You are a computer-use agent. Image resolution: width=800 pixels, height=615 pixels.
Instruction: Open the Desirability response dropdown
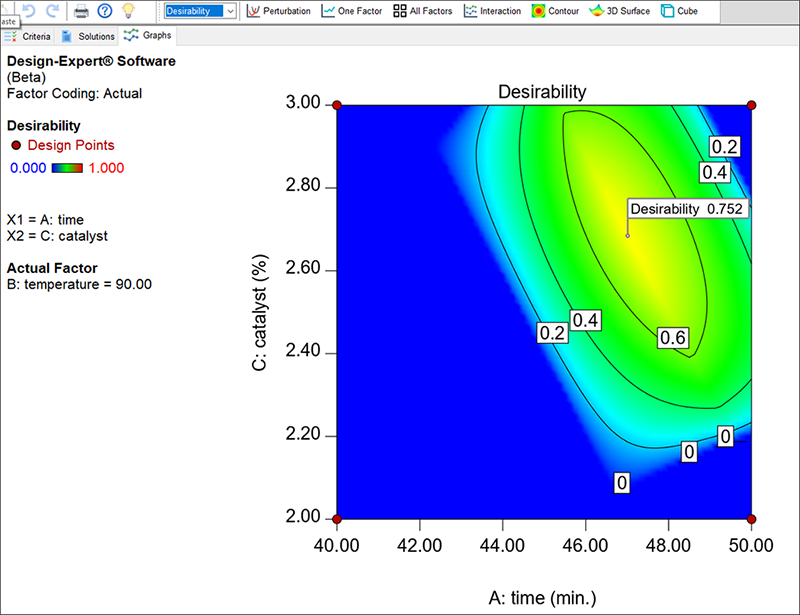coord(200,11)
